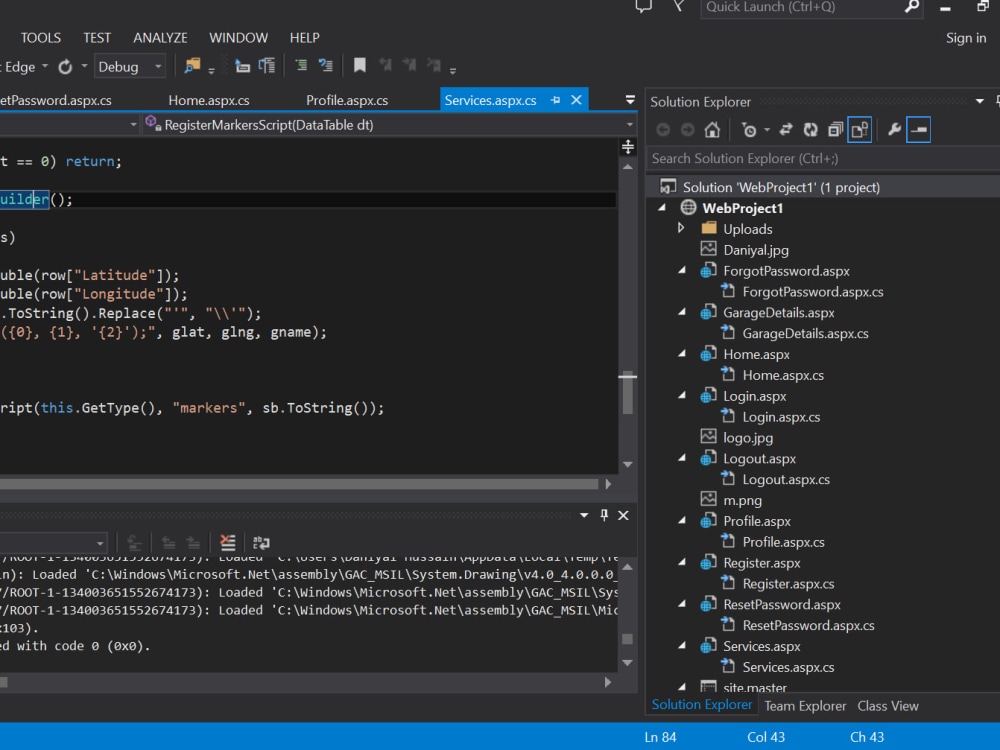Refresh the Solution Explorer

[x=810, y=130]
